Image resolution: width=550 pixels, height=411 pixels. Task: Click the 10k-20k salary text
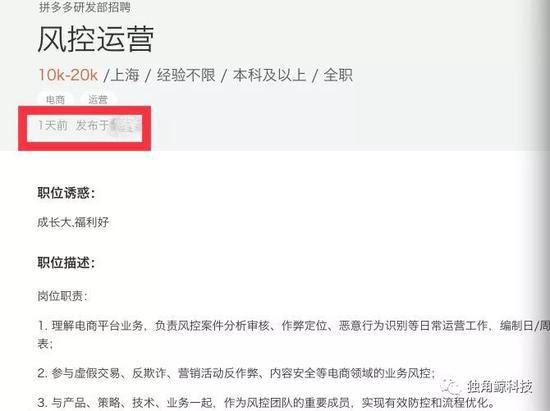[x=68, y=75]
